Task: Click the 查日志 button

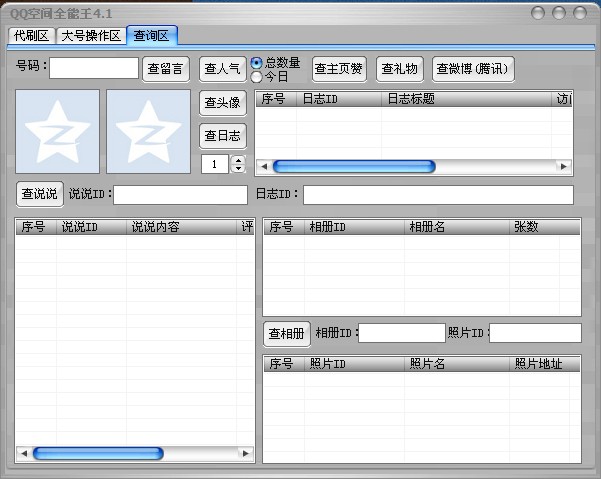Action: (222, 136)
